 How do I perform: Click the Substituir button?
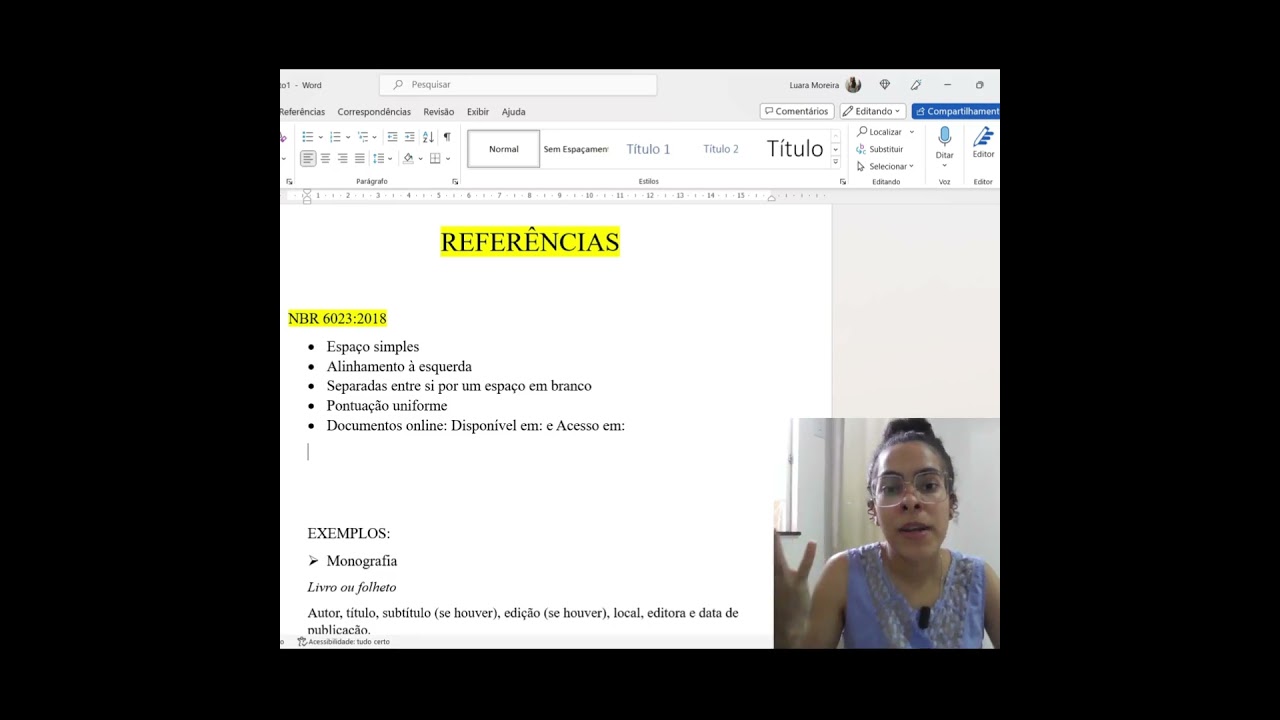pyautogui.click(x=880, y=149)
